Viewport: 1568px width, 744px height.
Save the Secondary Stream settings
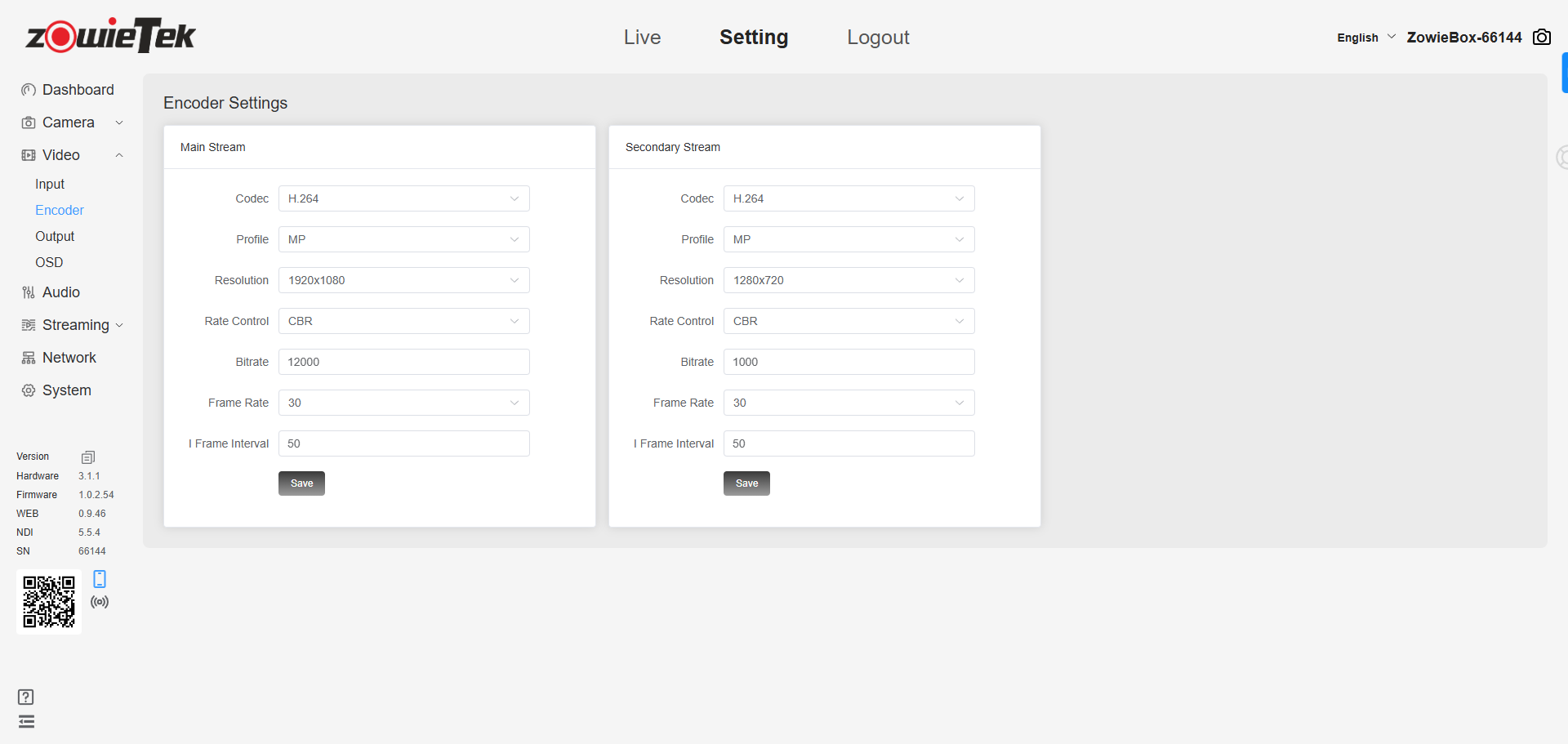coord(746,483)
